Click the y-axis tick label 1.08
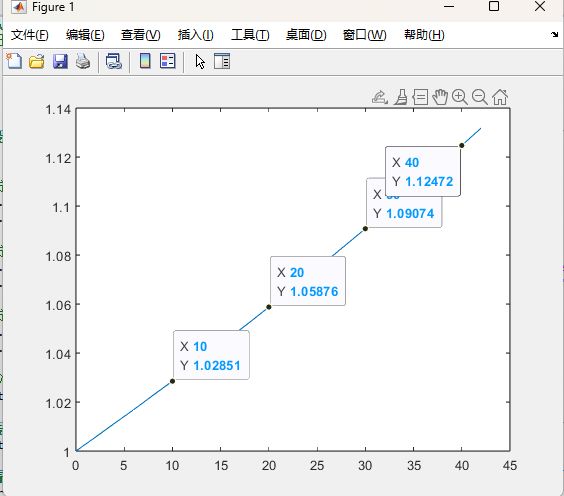 [58, 256]
